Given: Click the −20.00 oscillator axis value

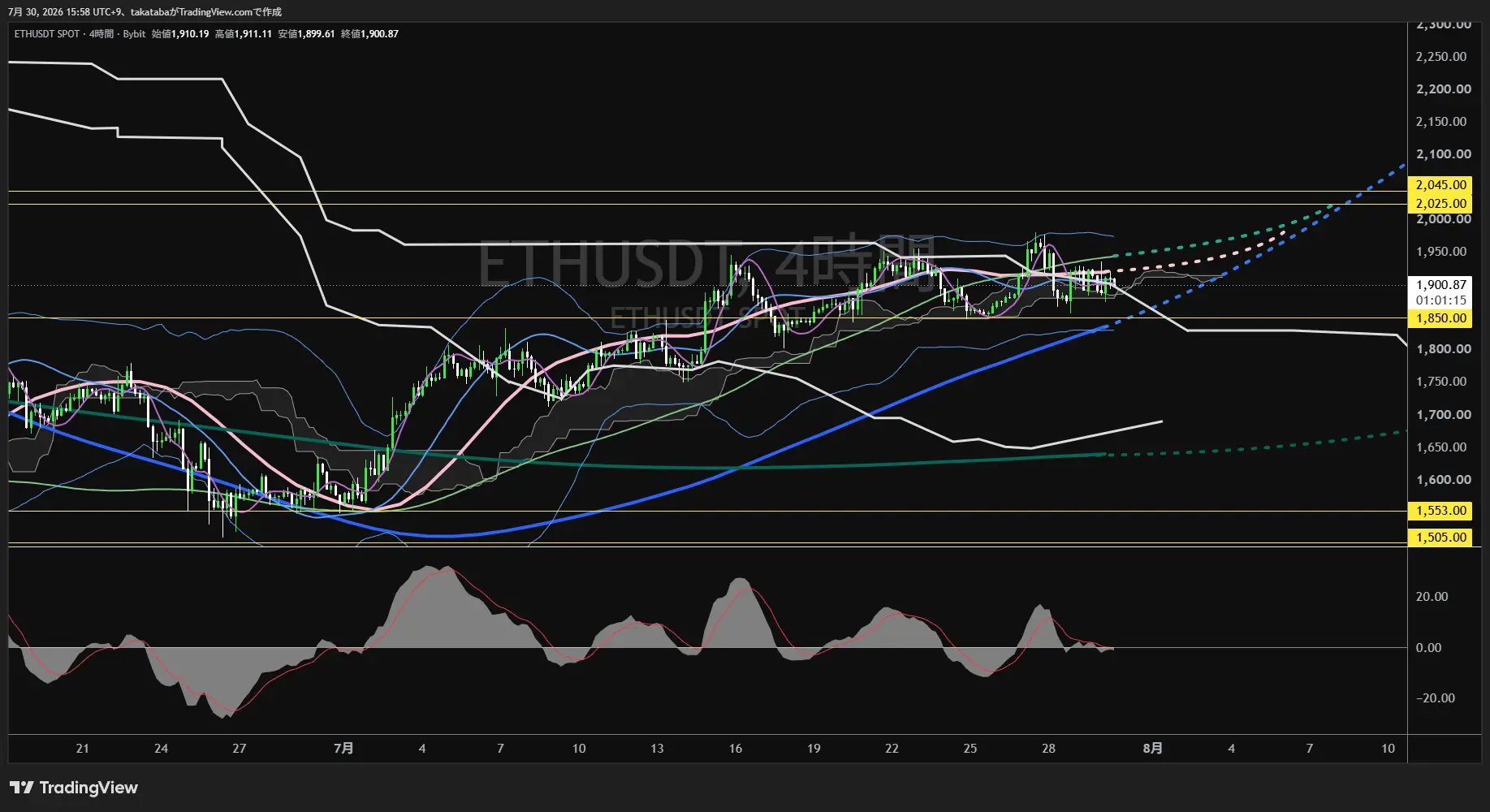Looking at the screenshot, I should point(1435,698).
